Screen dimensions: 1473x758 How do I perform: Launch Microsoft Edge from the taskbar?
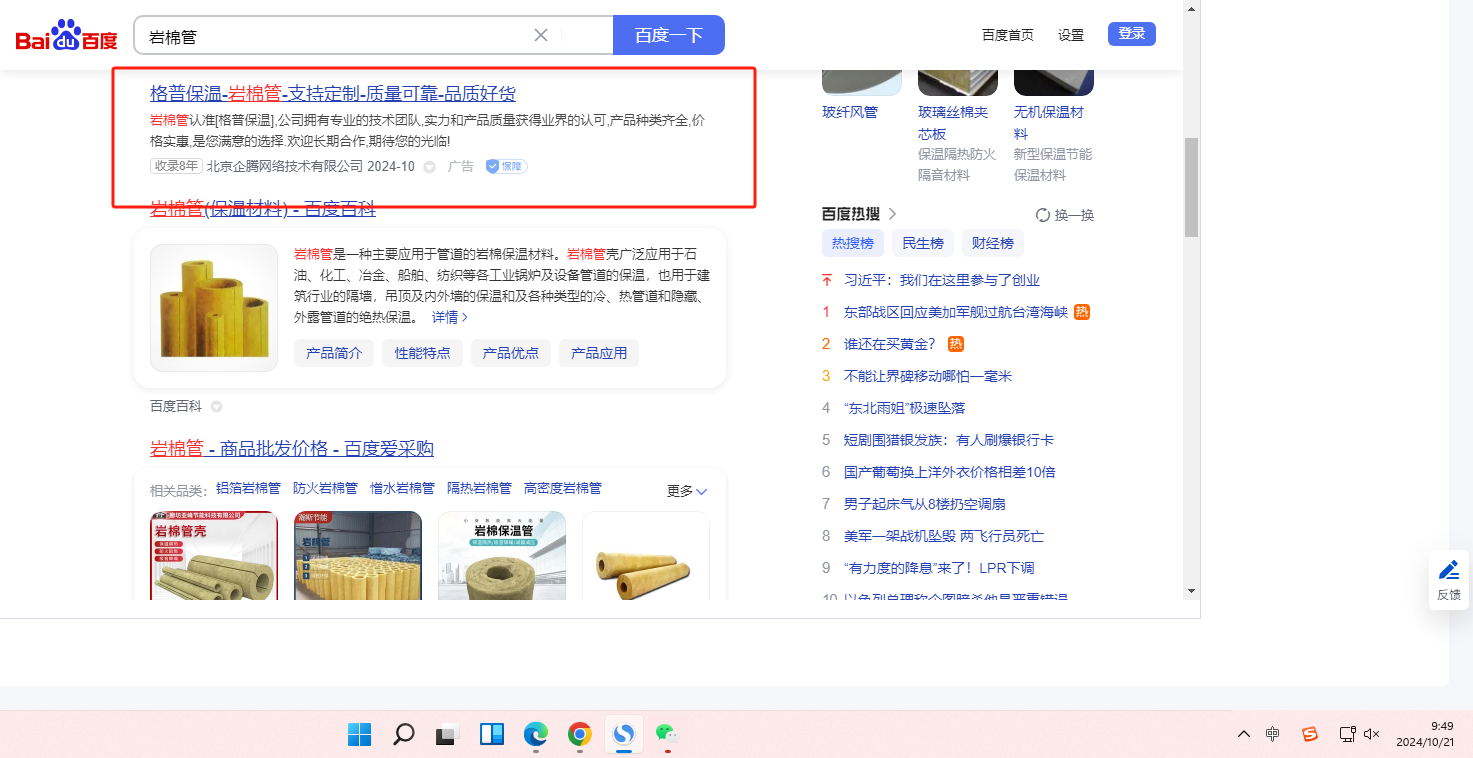tap(536, 735)
